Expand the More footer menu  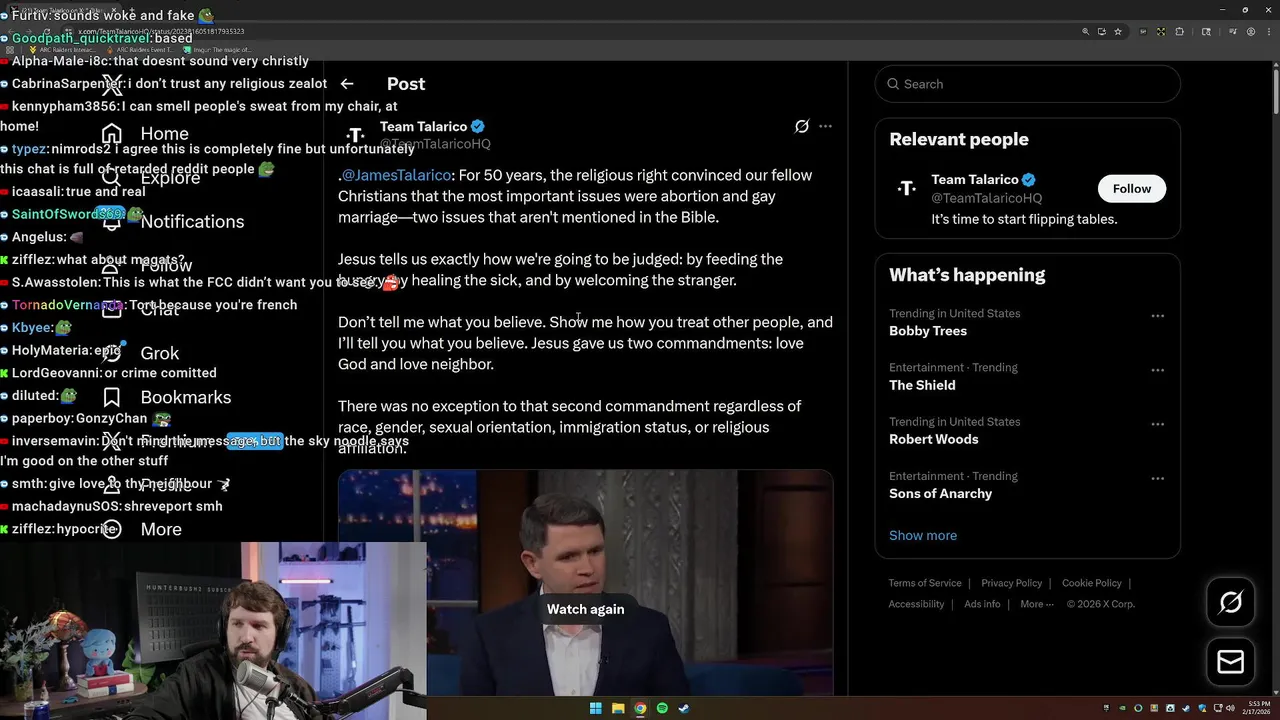(x=1036, y=604)
